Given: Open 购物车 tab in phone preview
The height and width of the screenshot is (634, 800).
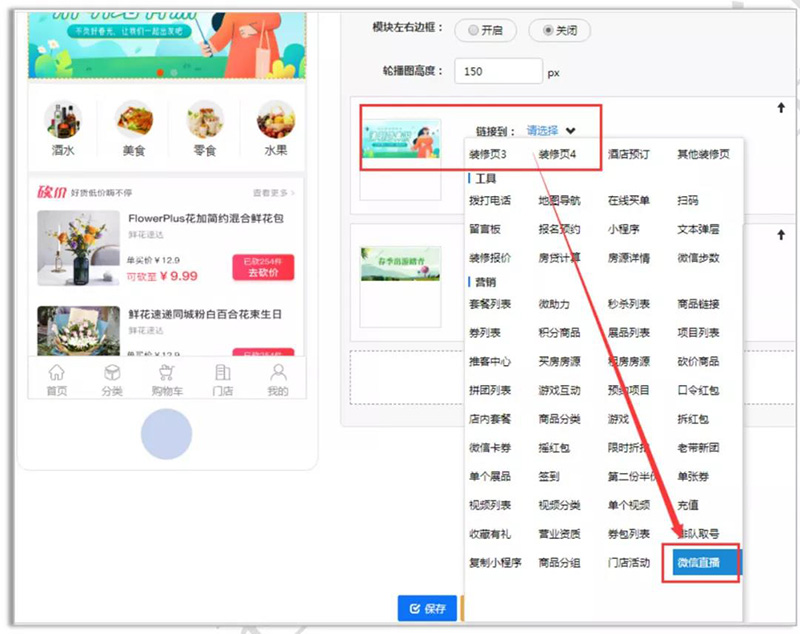Looking at the screenshot, I should coord(167,380).
